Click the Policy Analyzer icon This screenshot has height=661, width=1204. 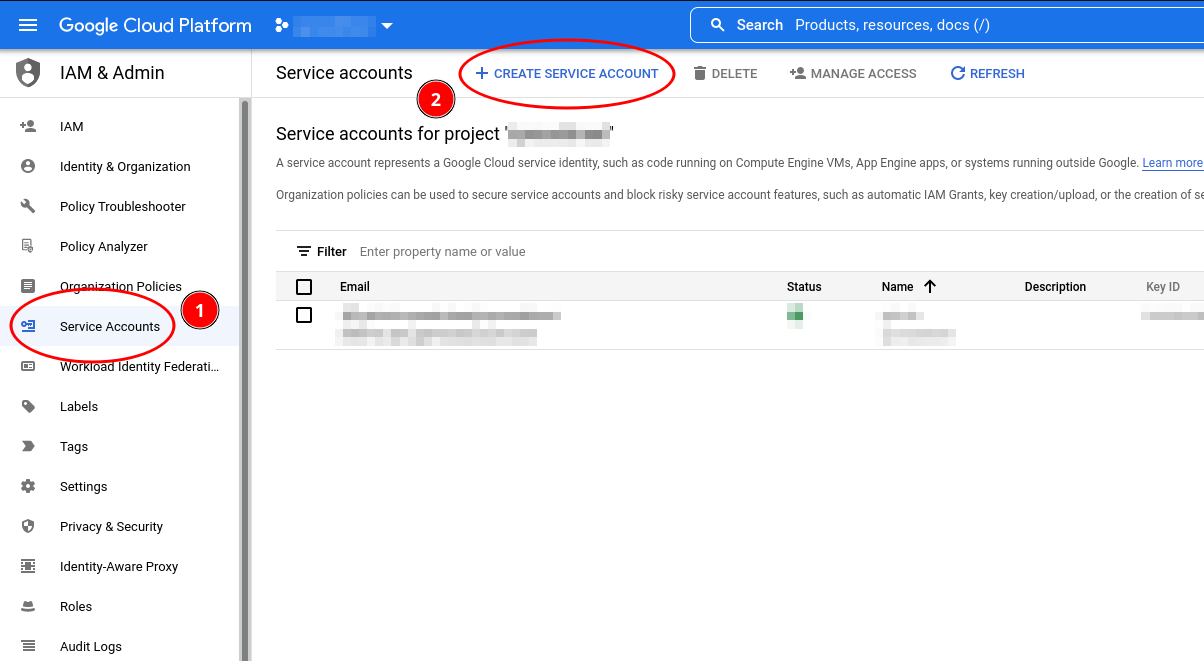pos(28,246)
